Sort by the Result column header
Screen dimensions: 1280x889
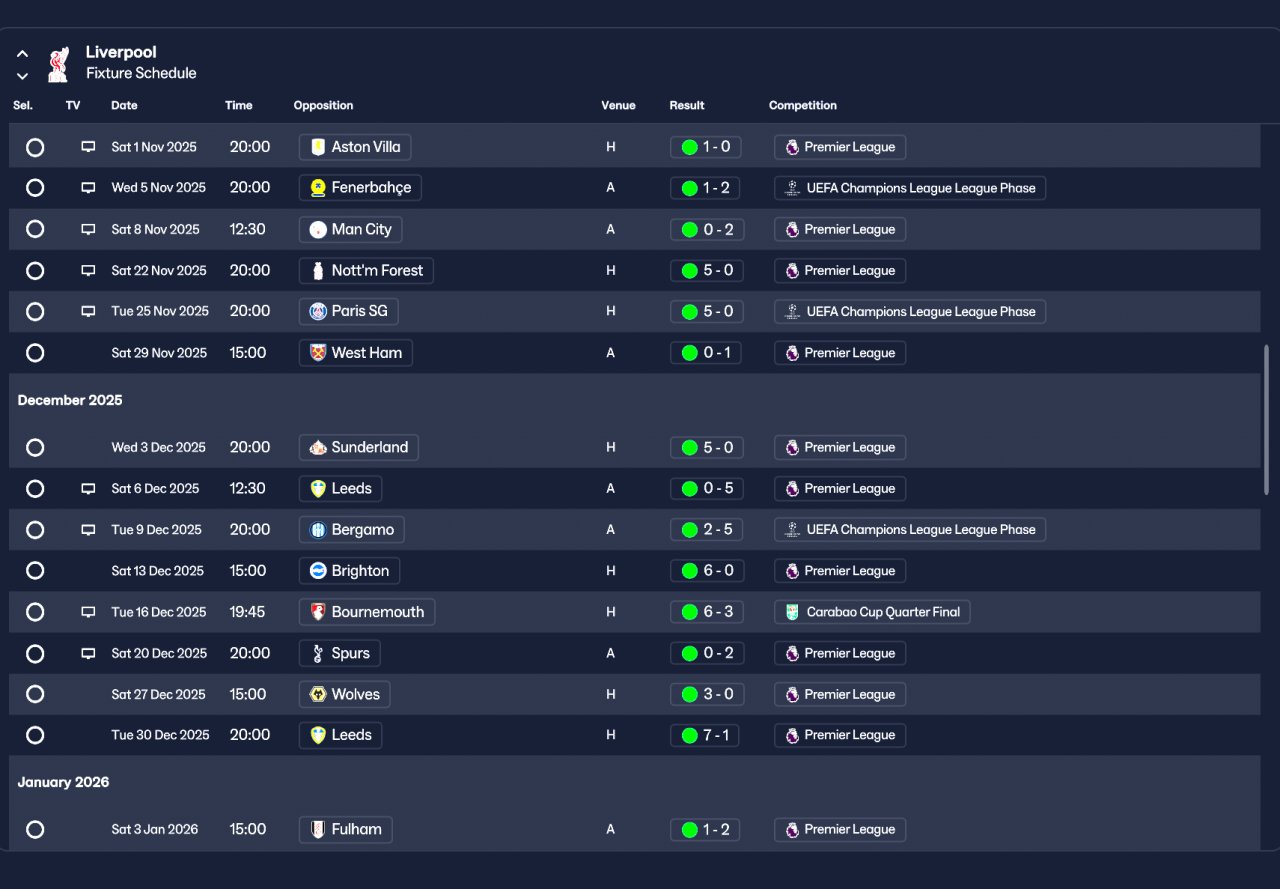pos(687,105)
